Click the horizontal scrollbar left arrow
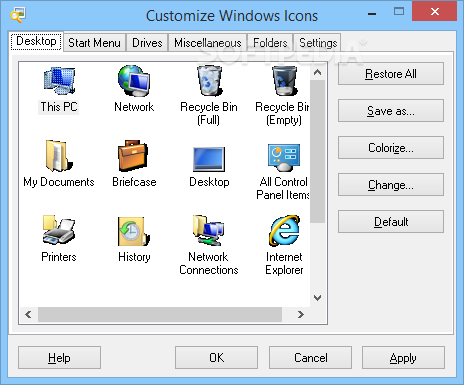The height and width of the screenshot is (385, 464). pyautogui.click(x=28, y=314)
